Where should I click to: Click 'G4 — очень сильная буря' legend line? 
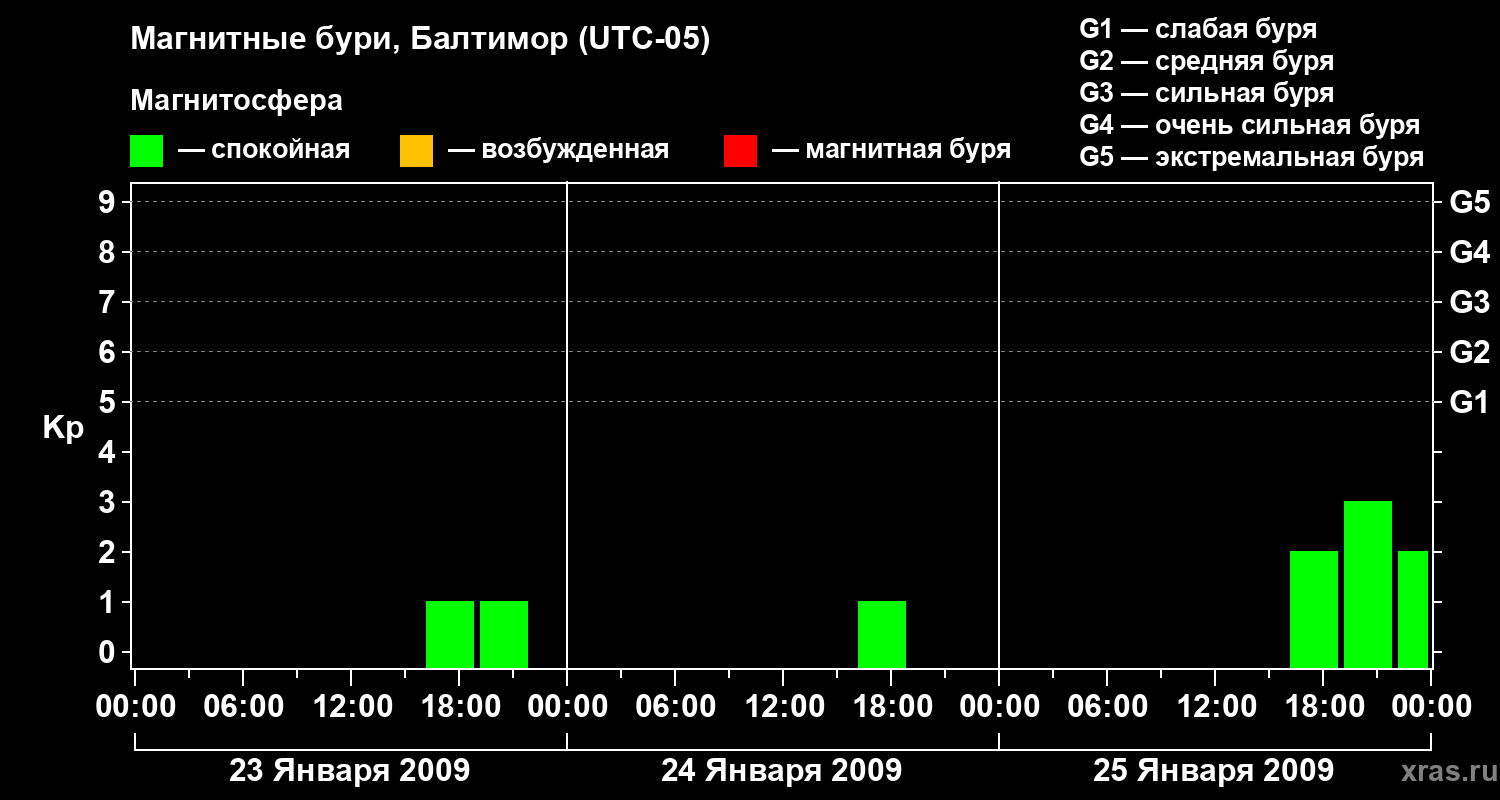coord(1250,125)
